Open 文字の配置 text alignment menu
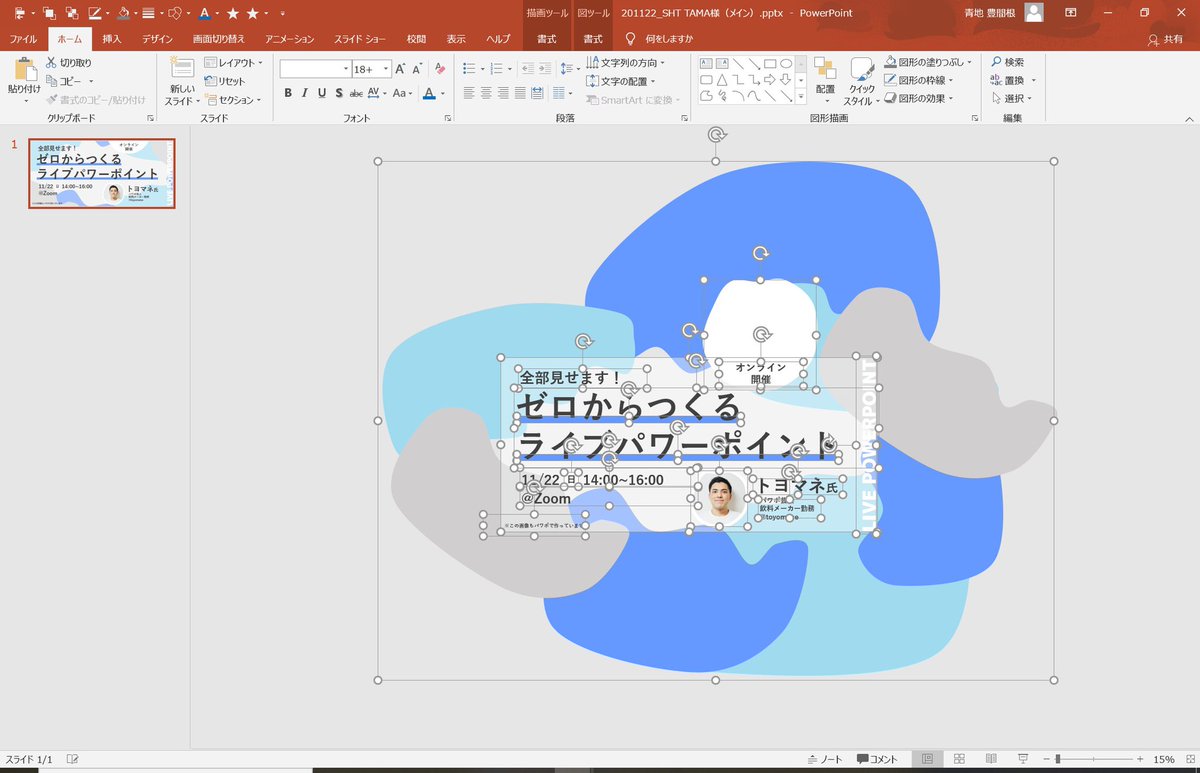This screenshot has height=773, width=1200. 620,81
